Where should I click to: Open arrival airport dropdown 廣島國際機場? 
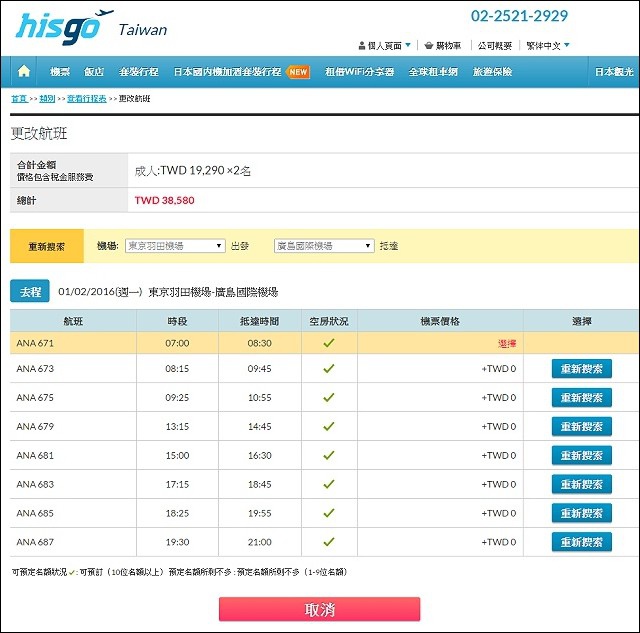324,246
